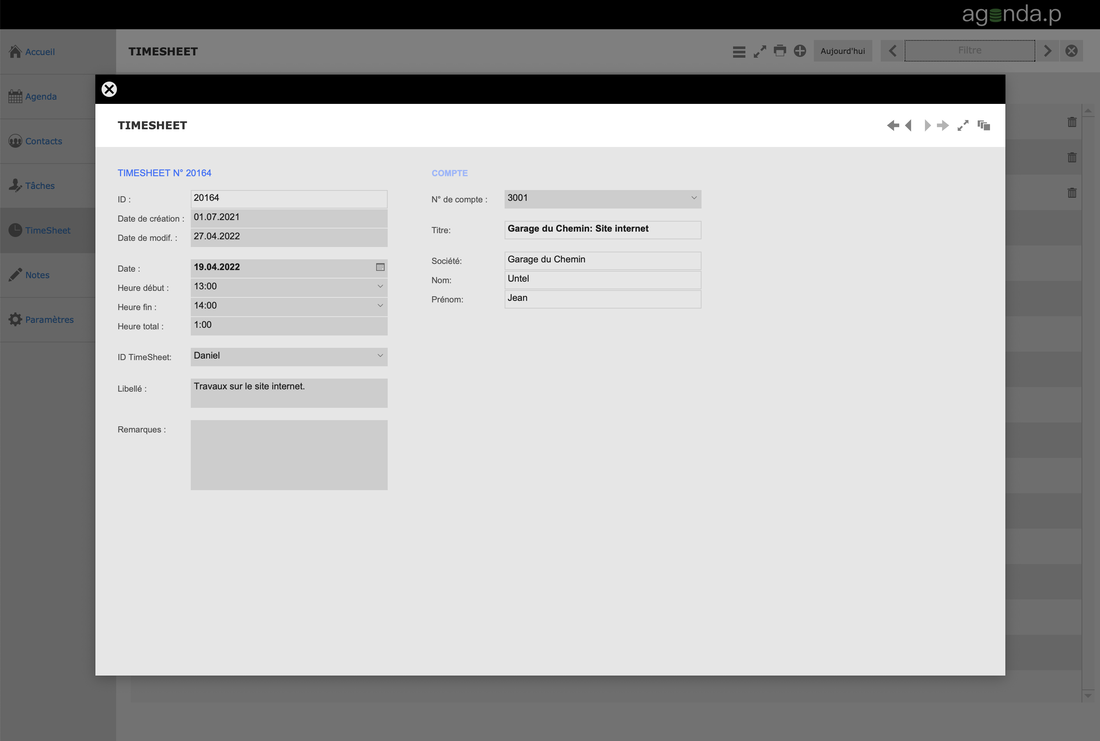Open the list view hamburger icon
Viewport: 1100px width, 741px height.
[x=739, y=51]
